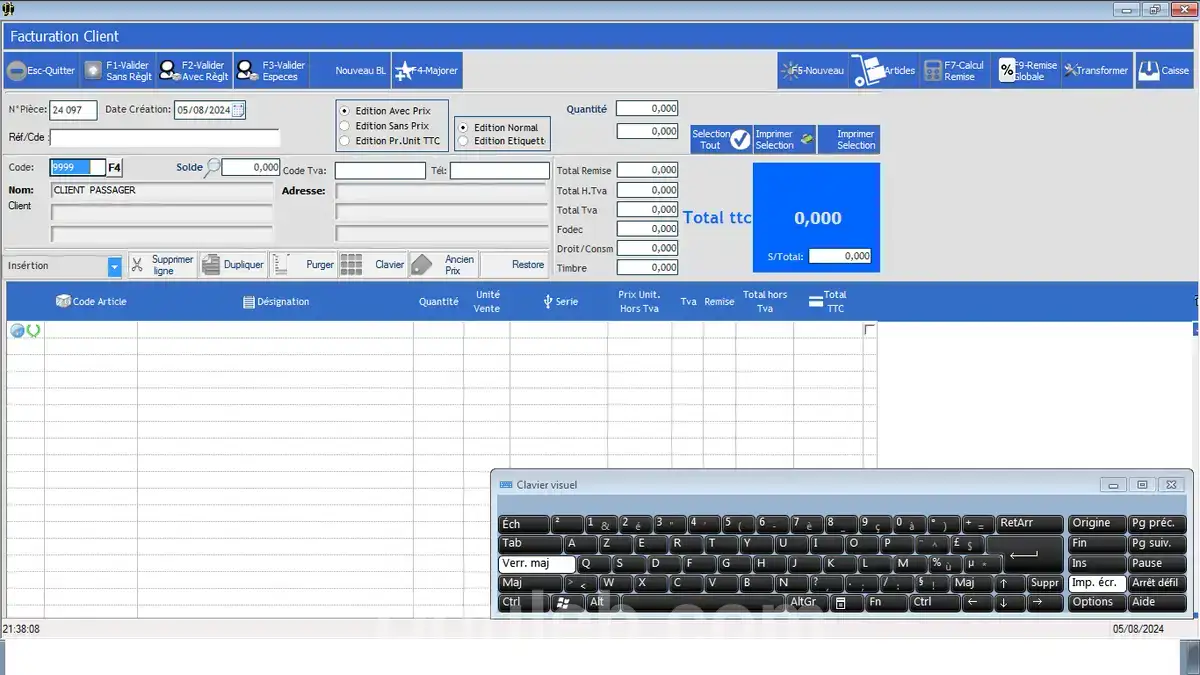Open the Insértion dropdown list
This screenshot has height=675, width=1200.
pos(114,266)
